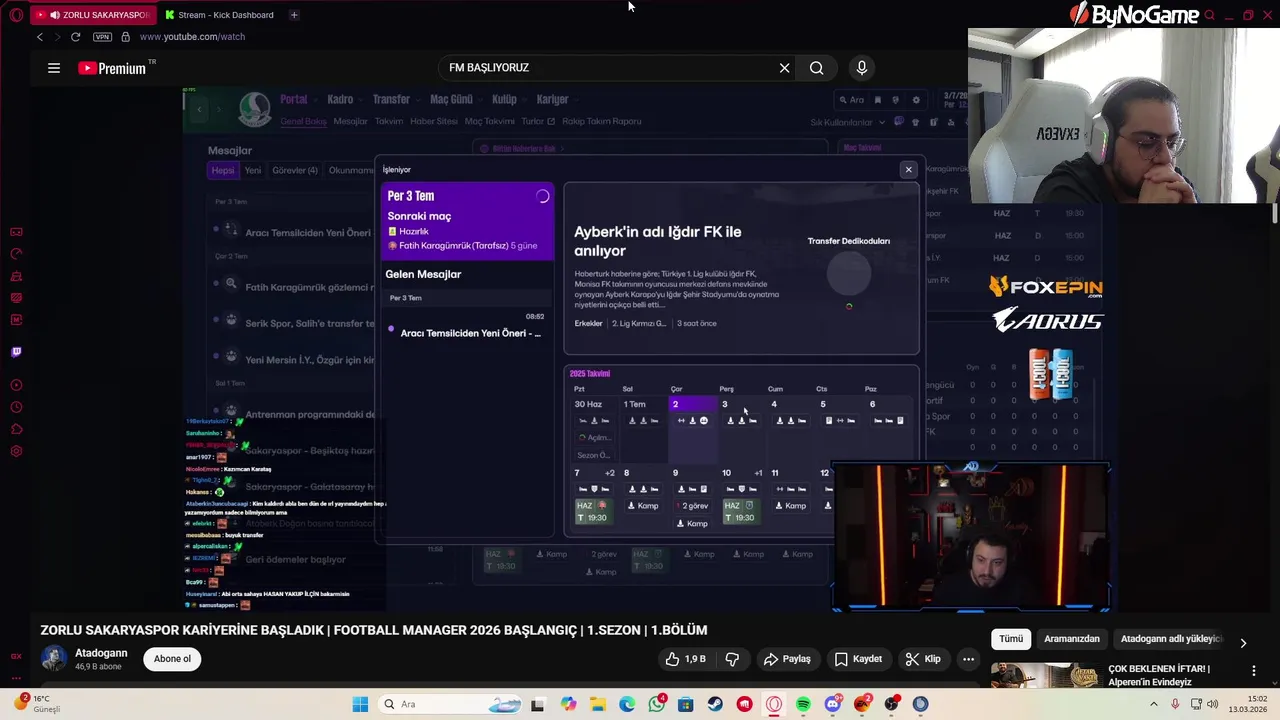Open the Haber Sitesi sub-tab
1280x720 pixels.
[433, 121]
